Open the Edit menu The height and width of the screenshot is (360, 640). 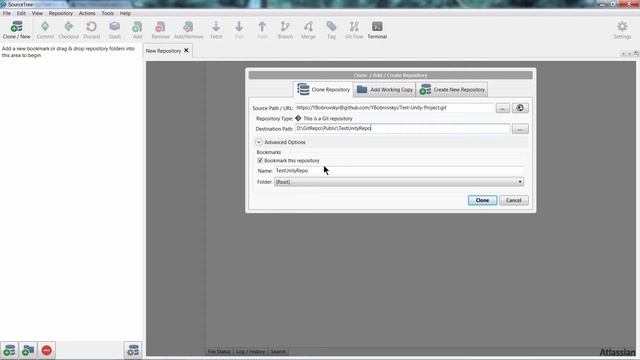point(21,13)
